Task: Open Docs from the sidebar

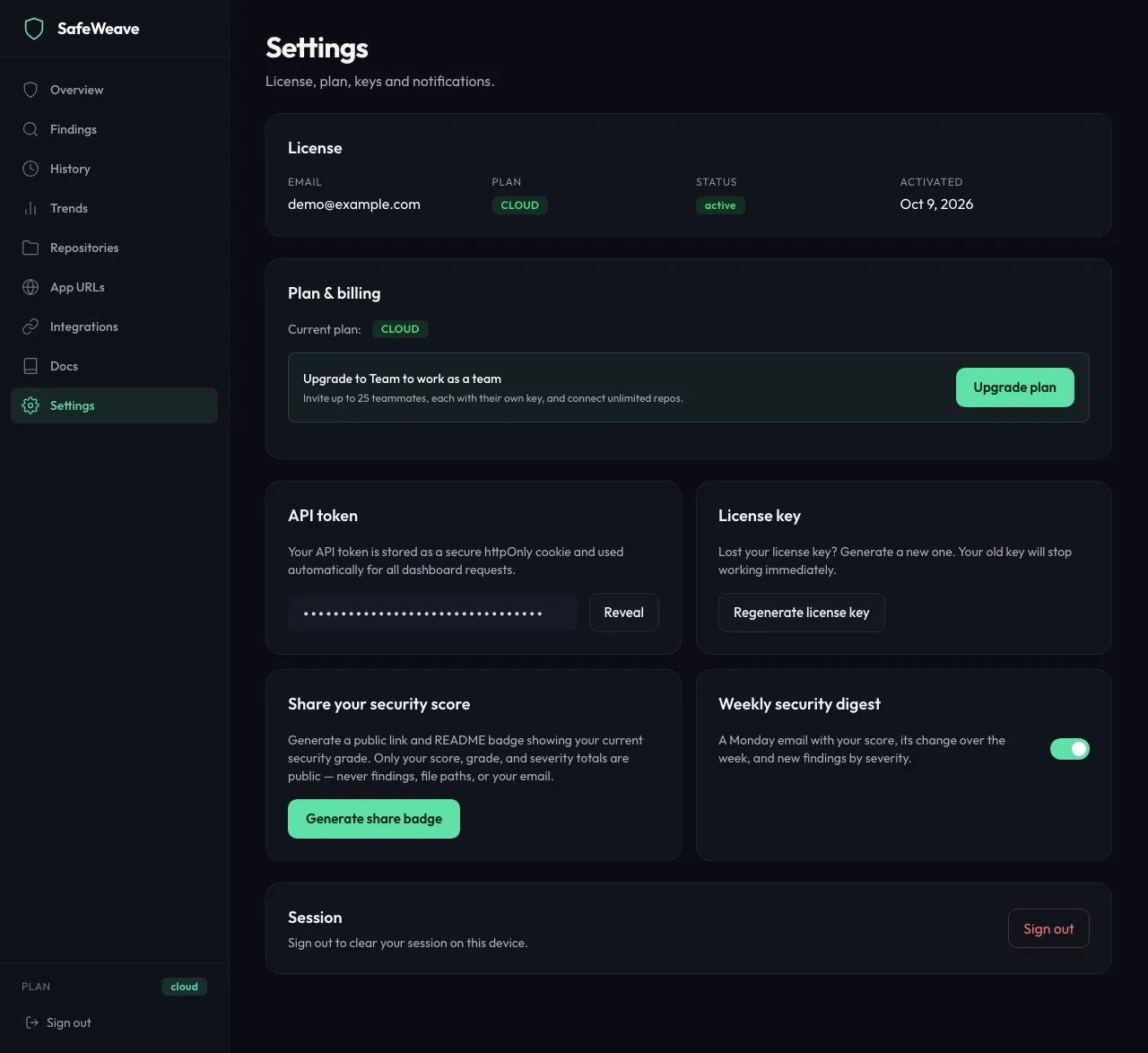Action: (x=114, y=366)
